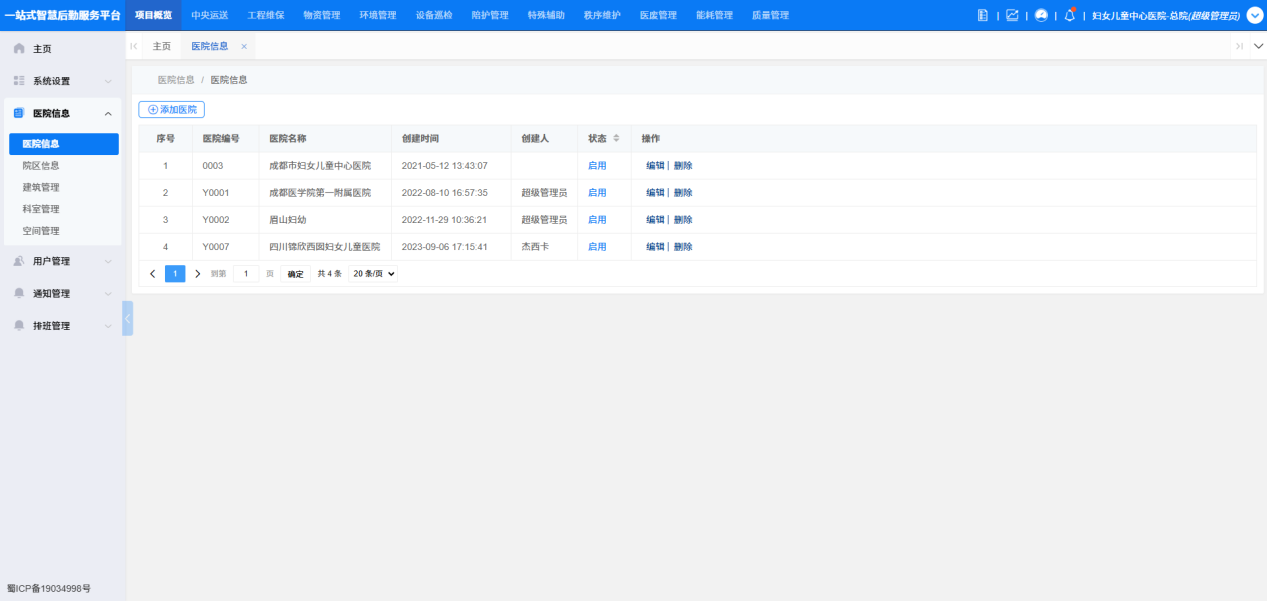Click the 蜀ICP备19034998号 footer link

(x=48, y=589)
